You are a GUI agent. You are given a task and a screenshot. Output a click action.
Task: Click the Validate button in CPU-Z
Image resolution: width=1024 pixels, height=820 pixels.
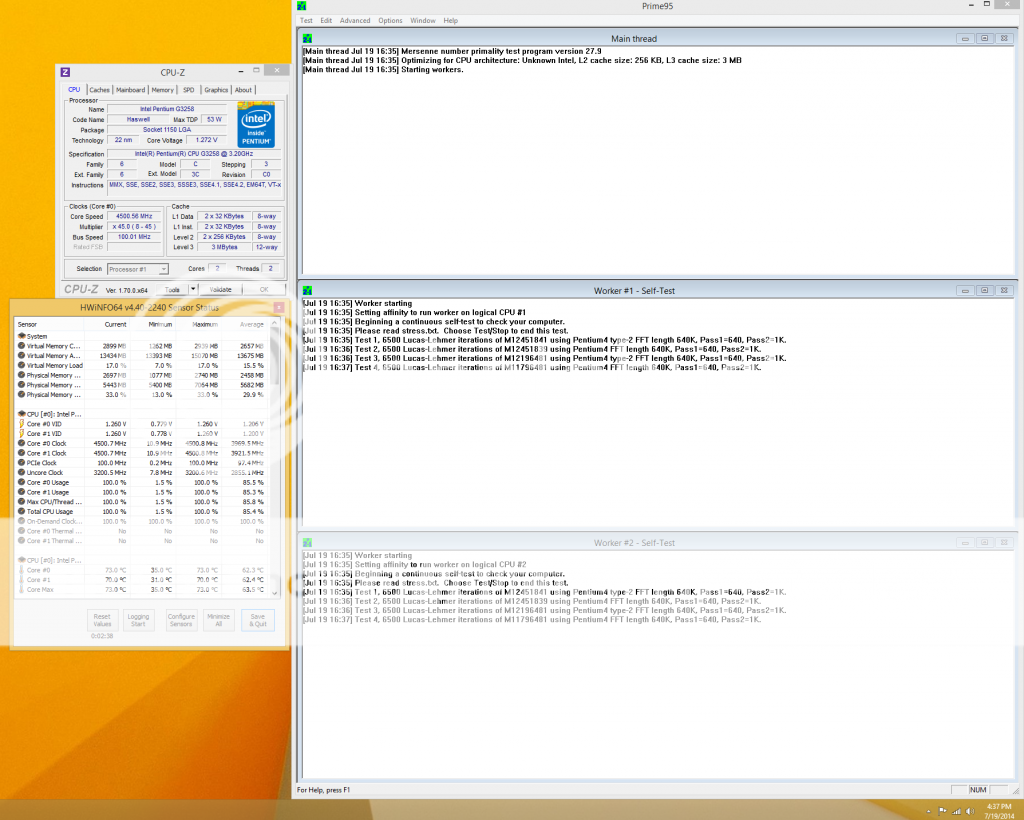[x=221, y=290]
